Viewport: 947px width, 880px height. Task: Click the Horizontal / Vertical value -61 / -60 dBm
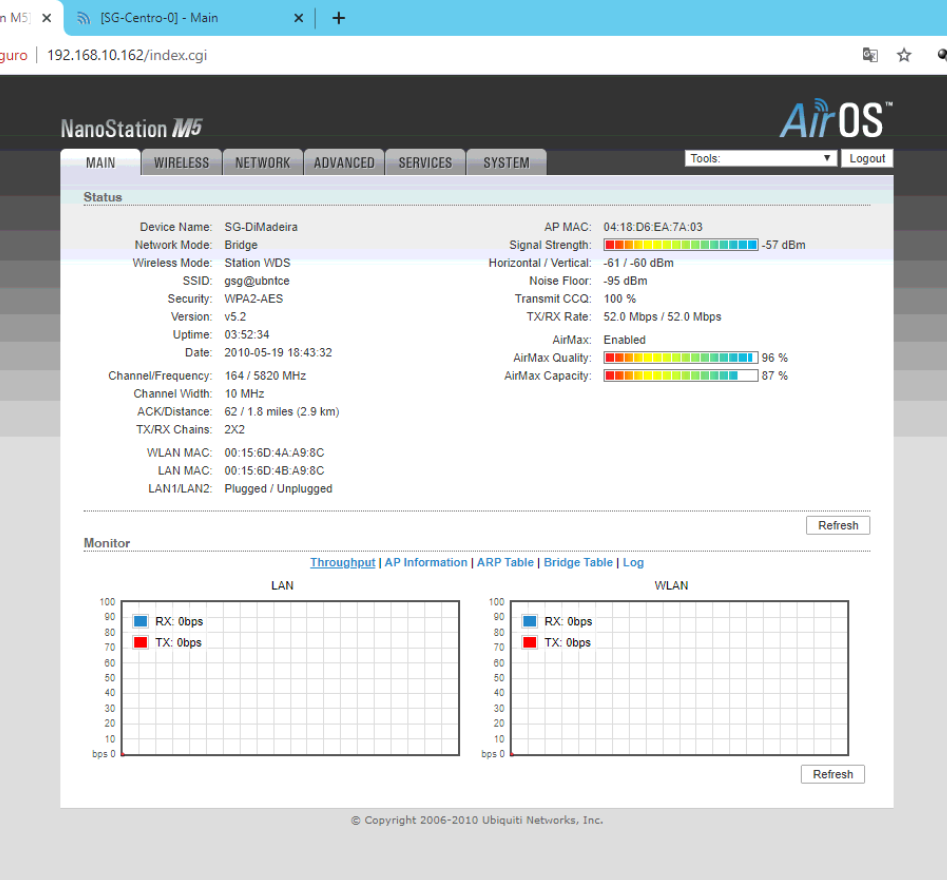638,263
